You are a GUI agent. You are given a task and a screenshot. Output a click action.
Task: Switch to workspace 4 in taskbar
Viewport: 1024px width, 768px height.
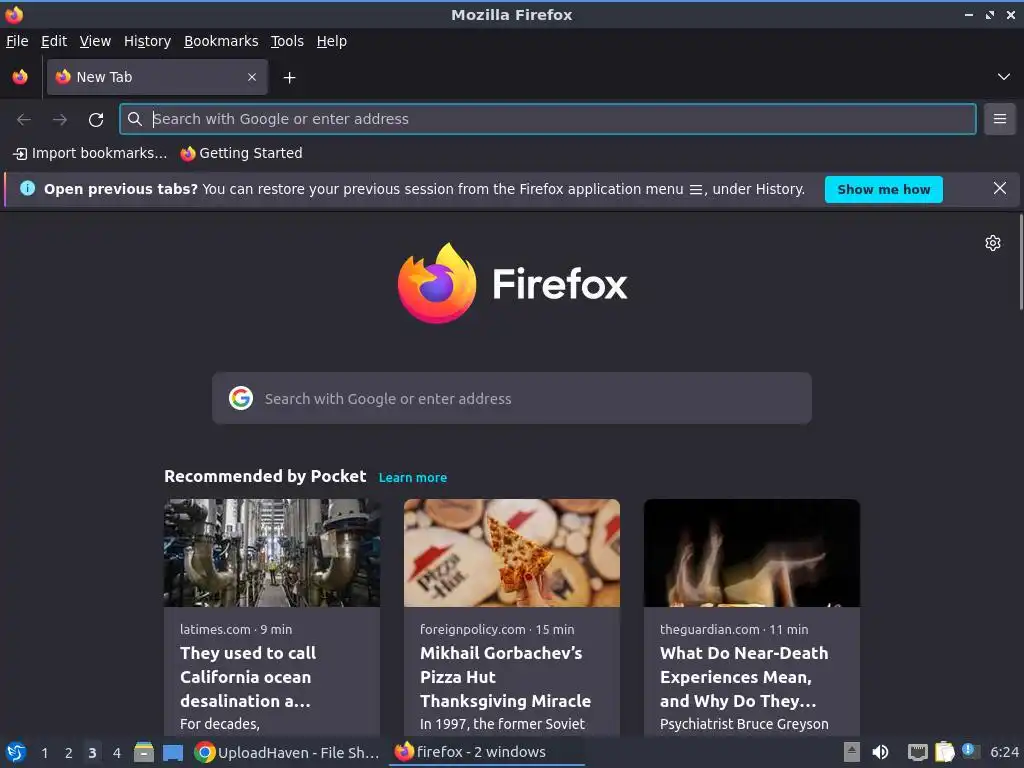(x=117, y=753)
